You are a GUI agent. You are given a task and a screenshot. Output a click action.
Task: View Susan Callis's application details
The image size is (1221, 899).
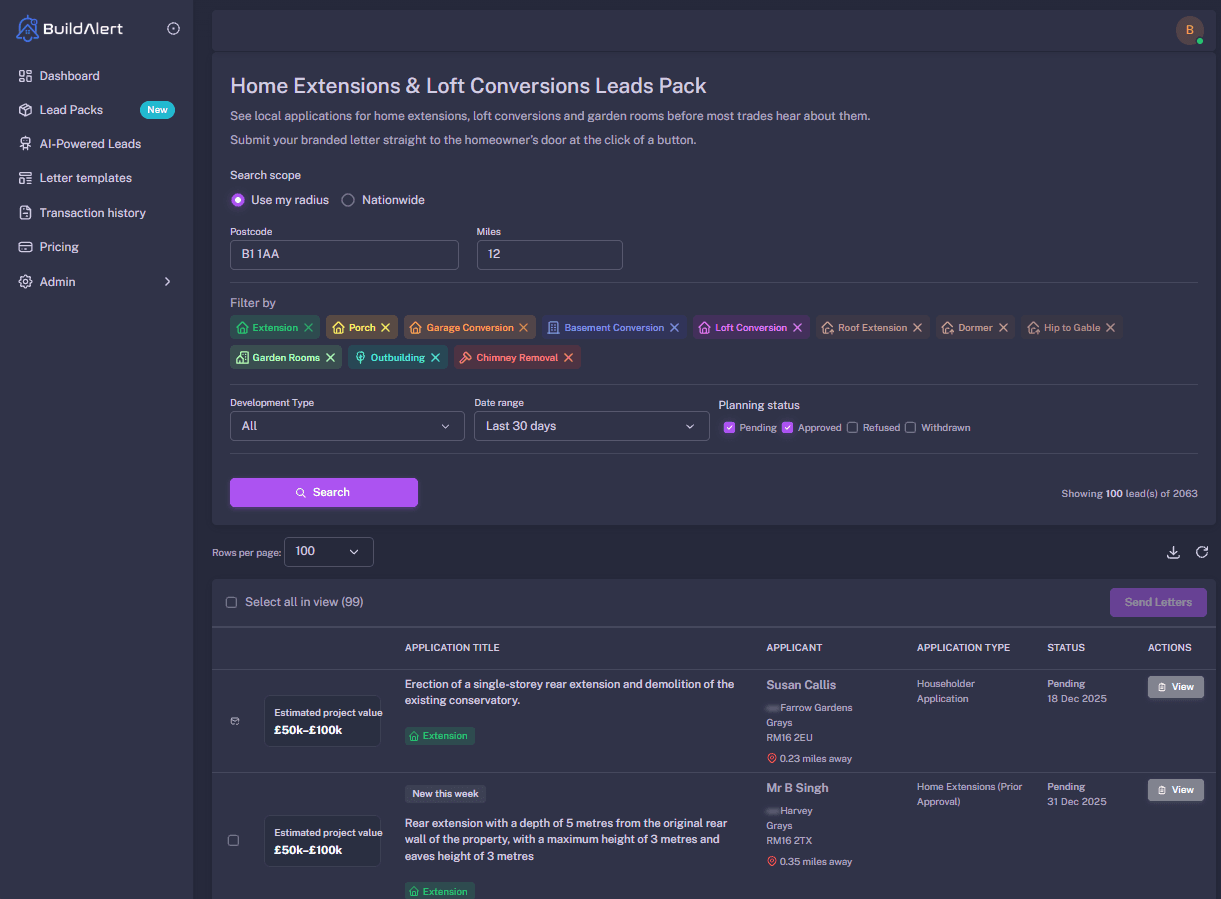tap(1175, 687)
